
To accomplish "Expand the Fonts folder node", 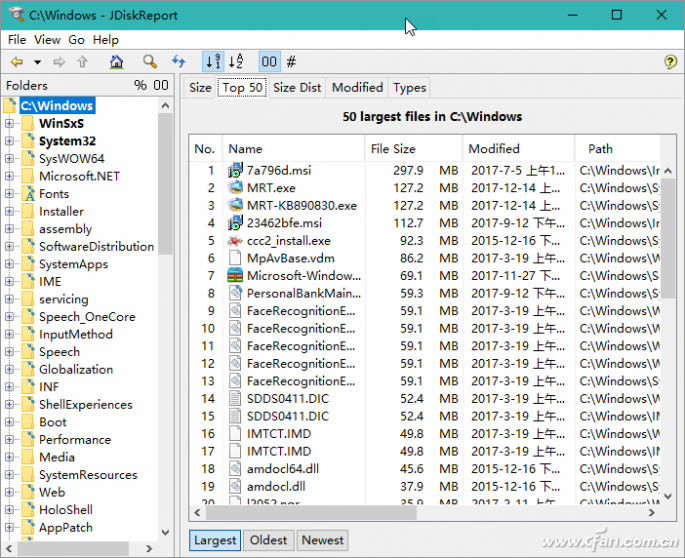I will (x=9, y=194).
